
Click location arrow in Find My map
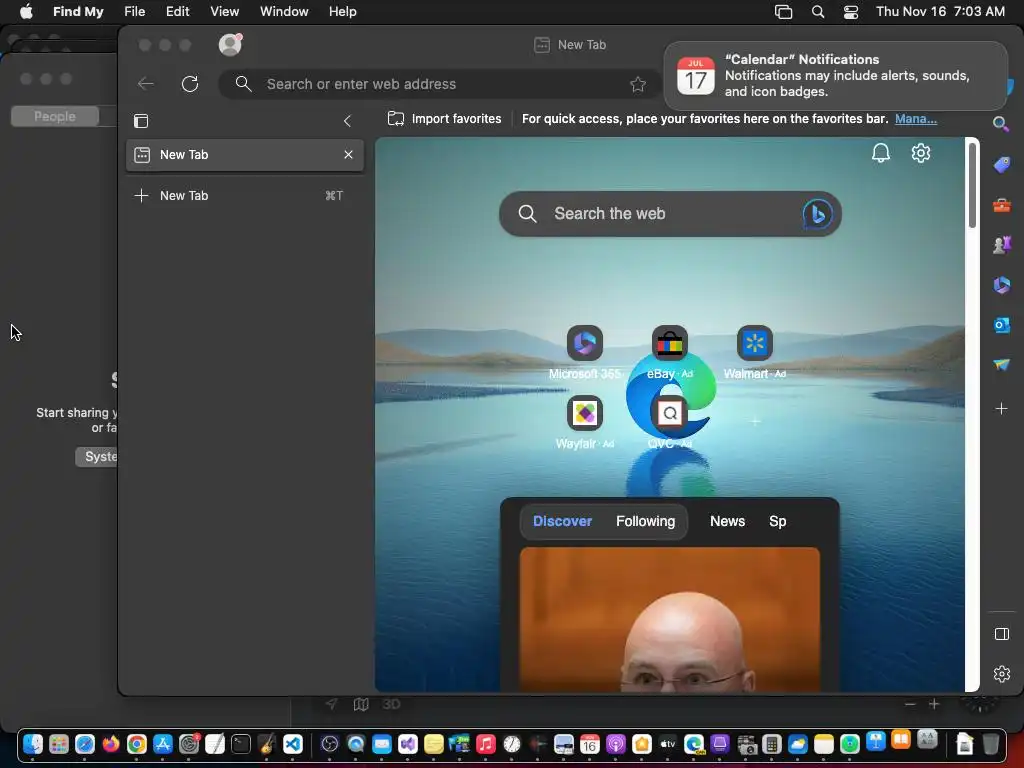coord(332,703)
